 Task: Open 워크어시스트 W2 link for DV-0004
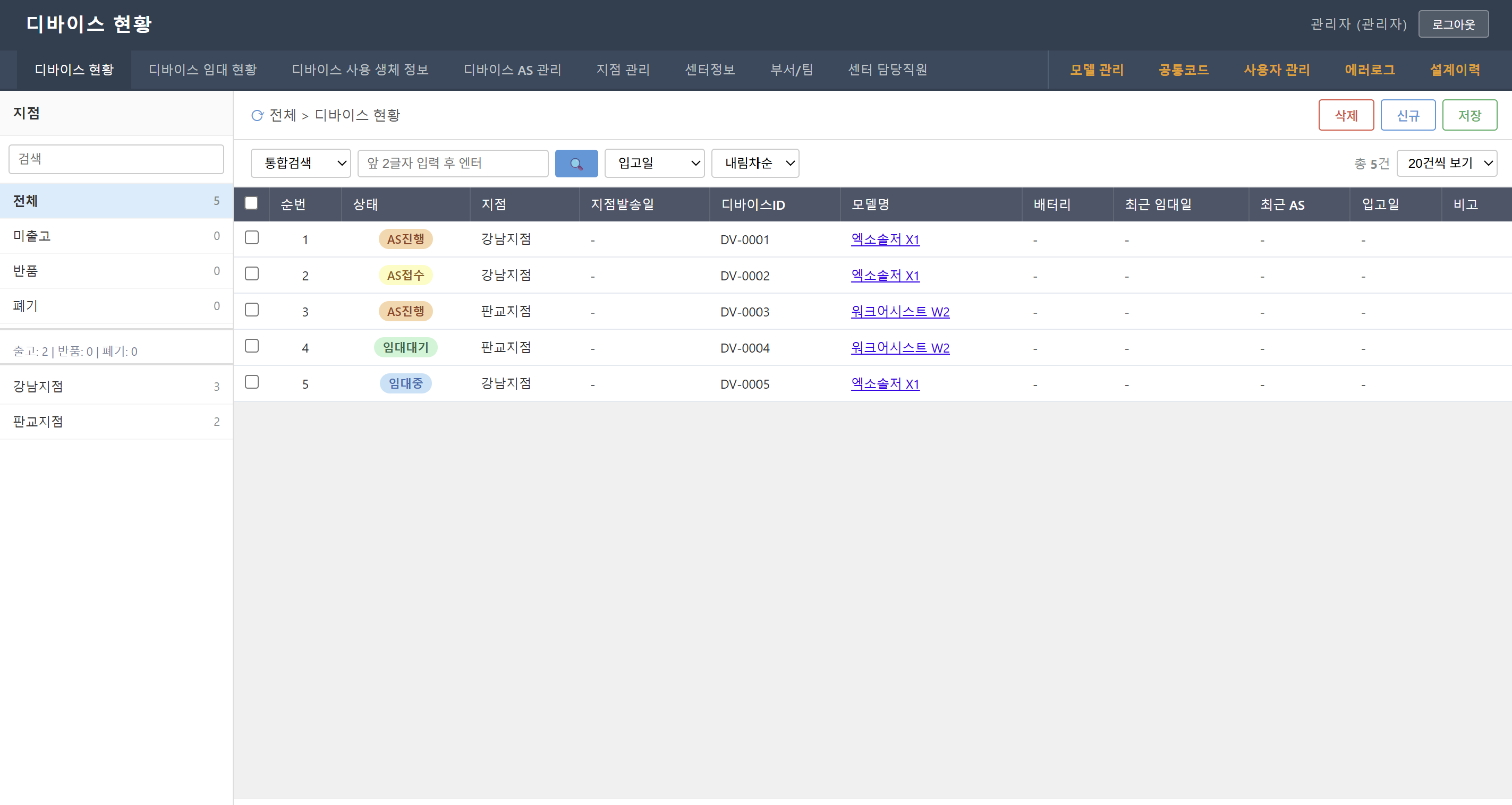900,348
